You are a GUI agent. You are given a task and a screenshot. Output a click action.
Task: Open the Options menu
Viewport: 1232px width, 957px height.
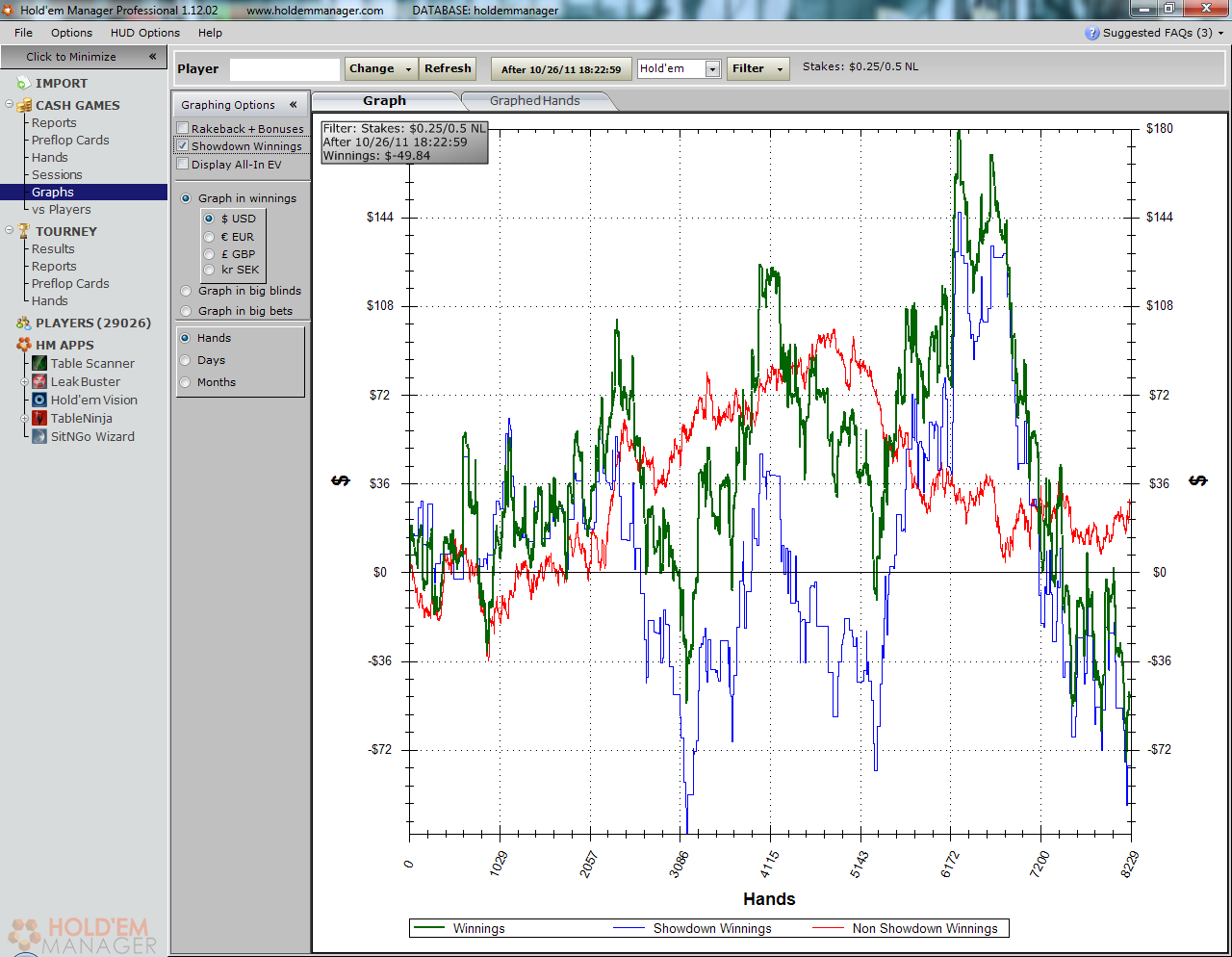coord(71,33)
